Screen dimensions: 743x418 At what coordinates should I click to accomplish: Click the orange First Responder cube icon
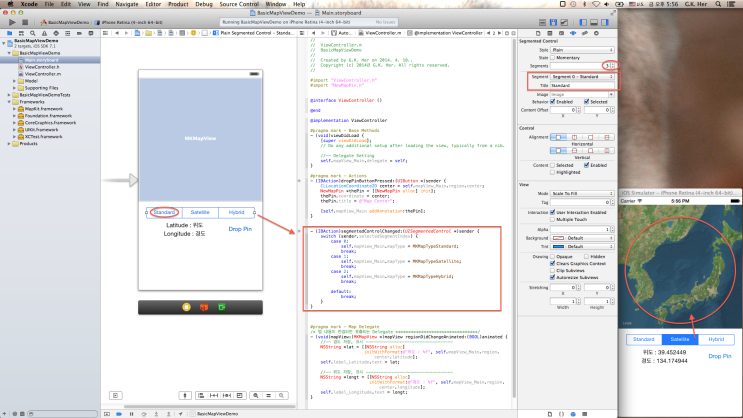(x=203, y=305)
